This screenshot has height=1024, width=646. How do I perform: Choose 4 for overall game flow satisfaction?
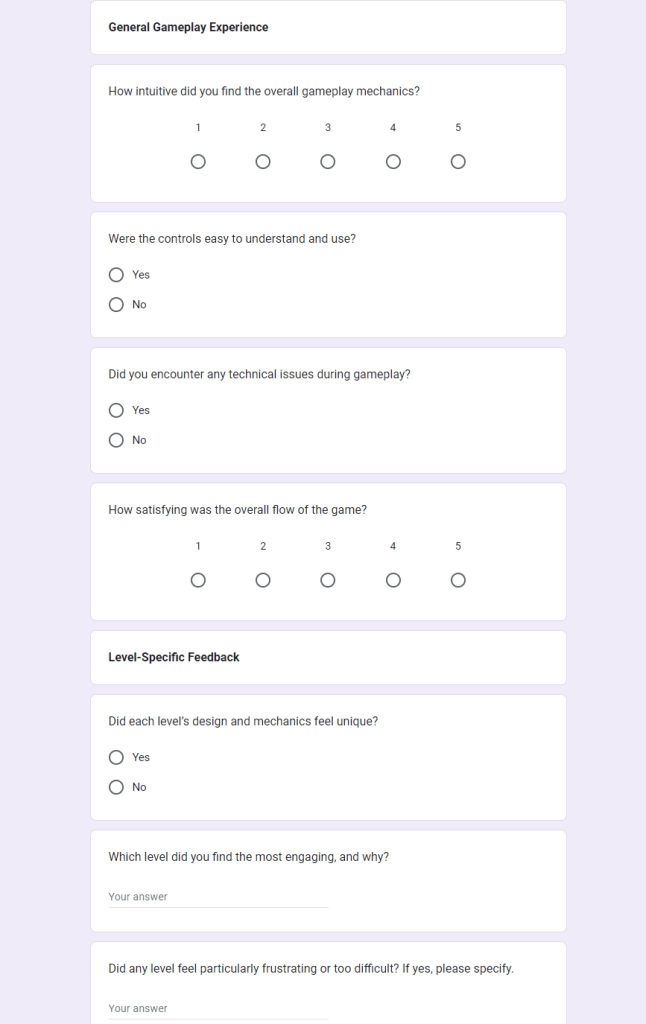[x=393, y=580]
